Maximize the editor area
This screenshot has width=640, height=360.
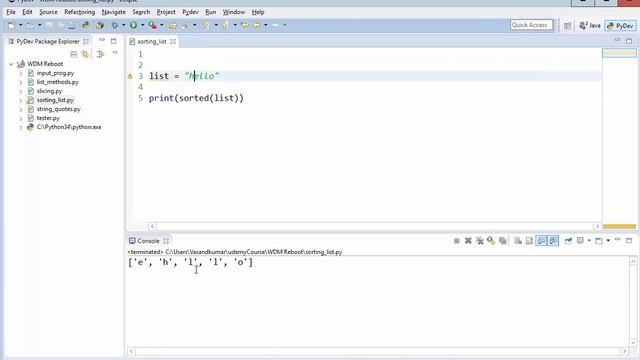click(629, 41)
